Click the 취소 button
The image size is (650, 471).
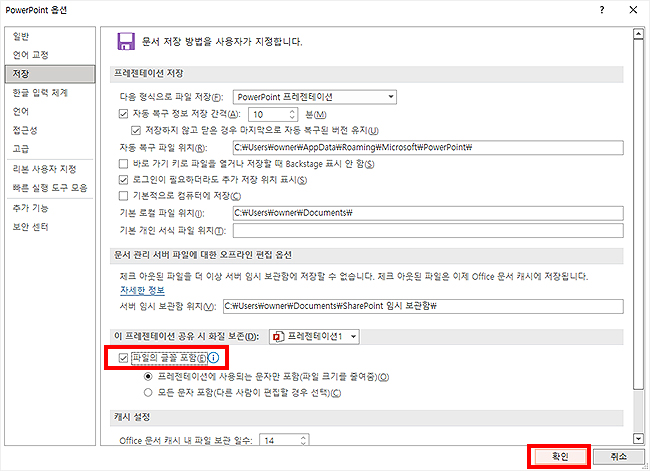pyautogui.click(x=618, y=457)
